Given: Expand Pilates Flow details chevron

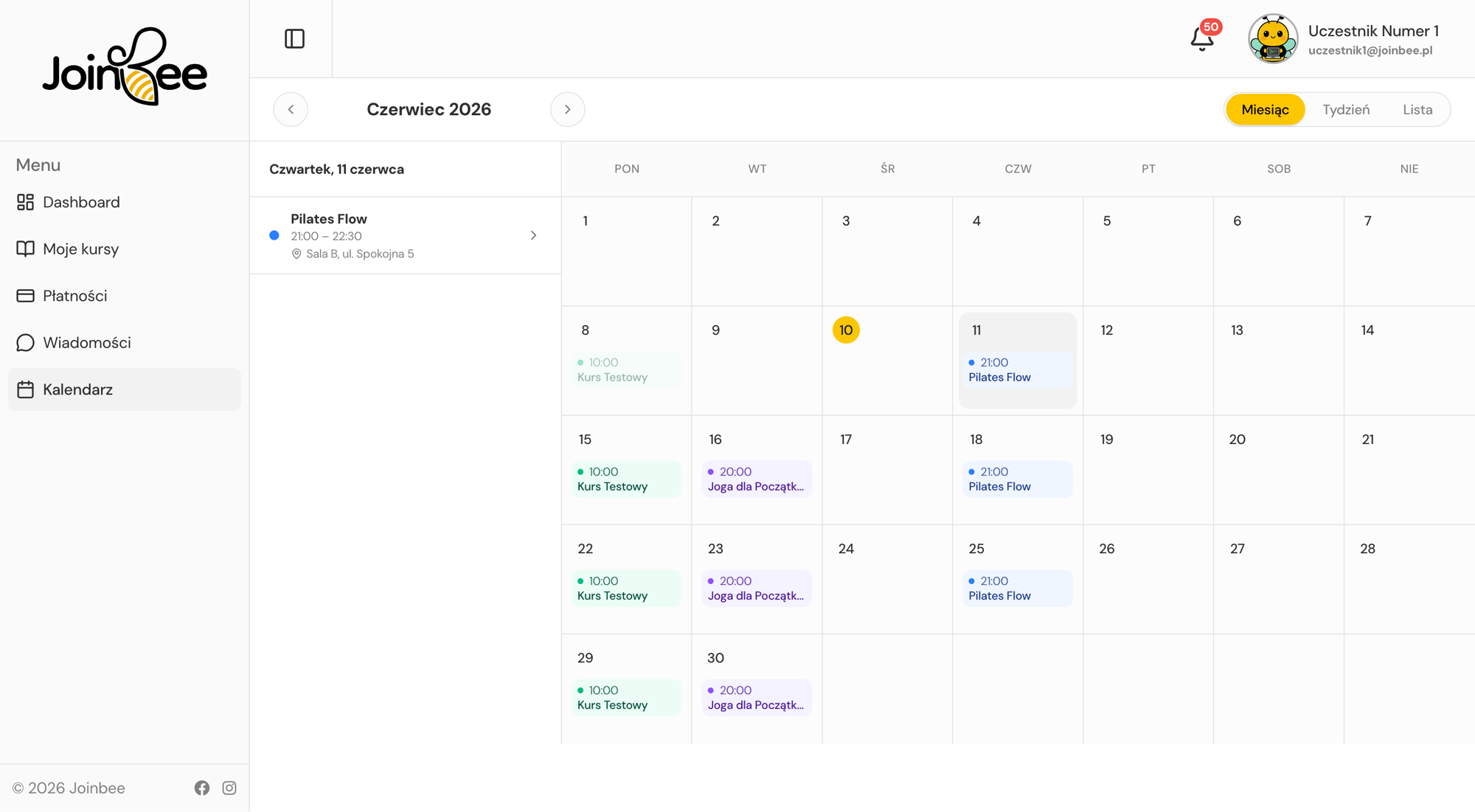Looking at the screenshot, I should coord(533,235).
